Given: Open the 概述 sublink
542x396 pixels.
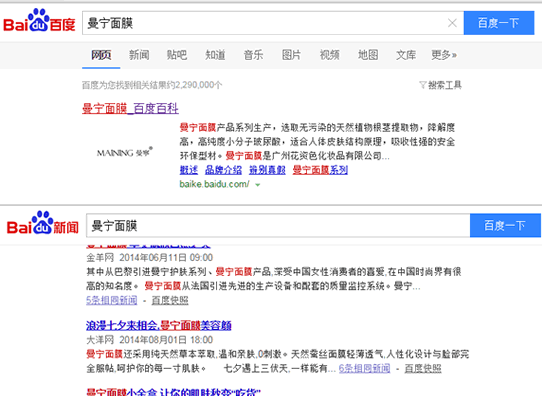Looking at the screenshot, I should point(189,170).
